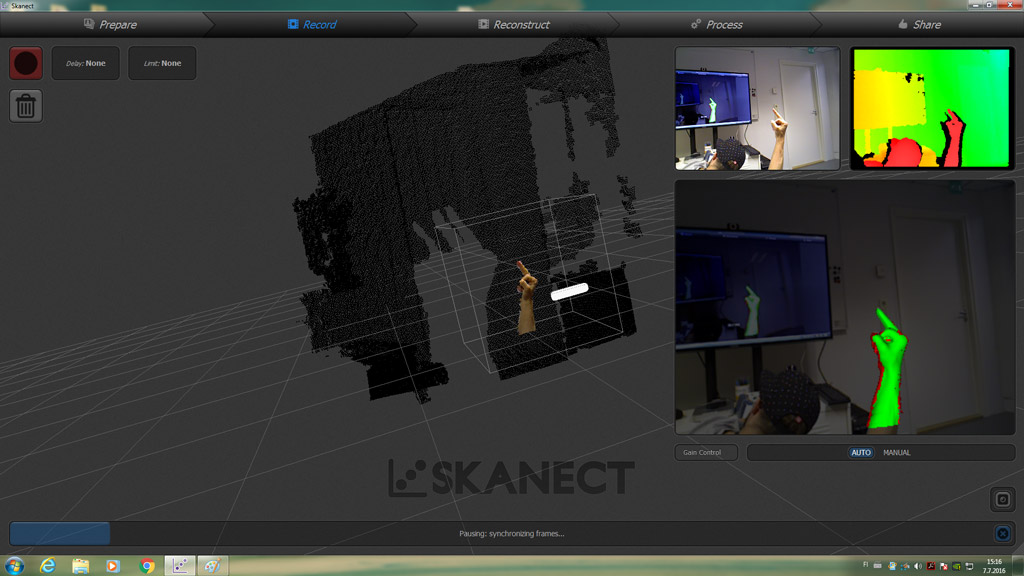
Task: Open Paint from the taskbar
Action: [x=212, y=566]
